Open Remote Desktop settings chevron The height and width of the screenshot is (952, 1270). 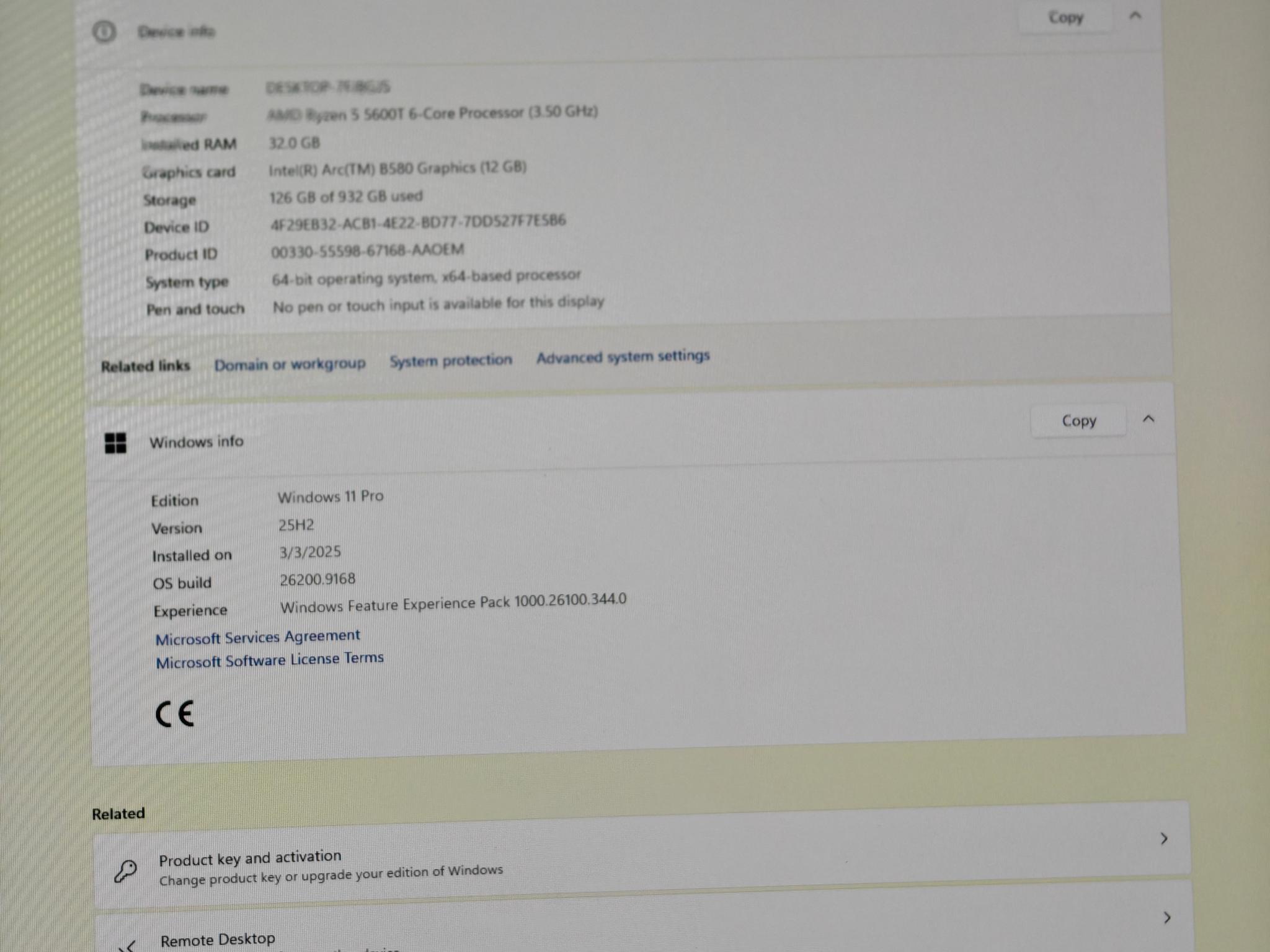(1167, 917)
